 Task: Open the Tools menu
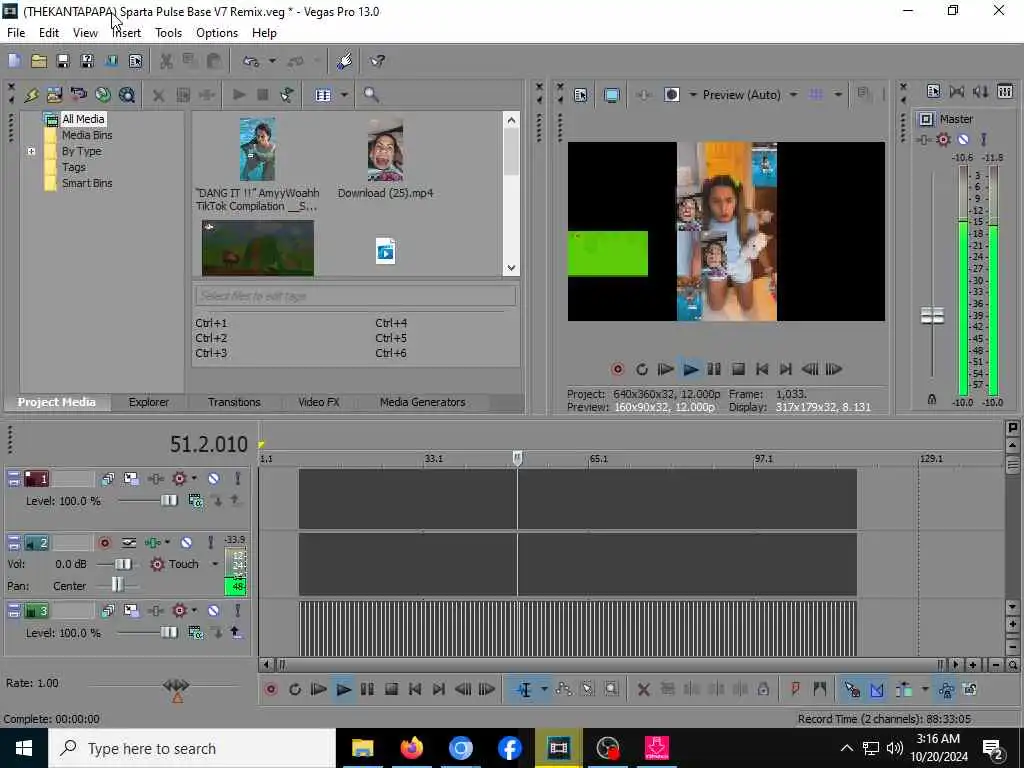point(168,33)
